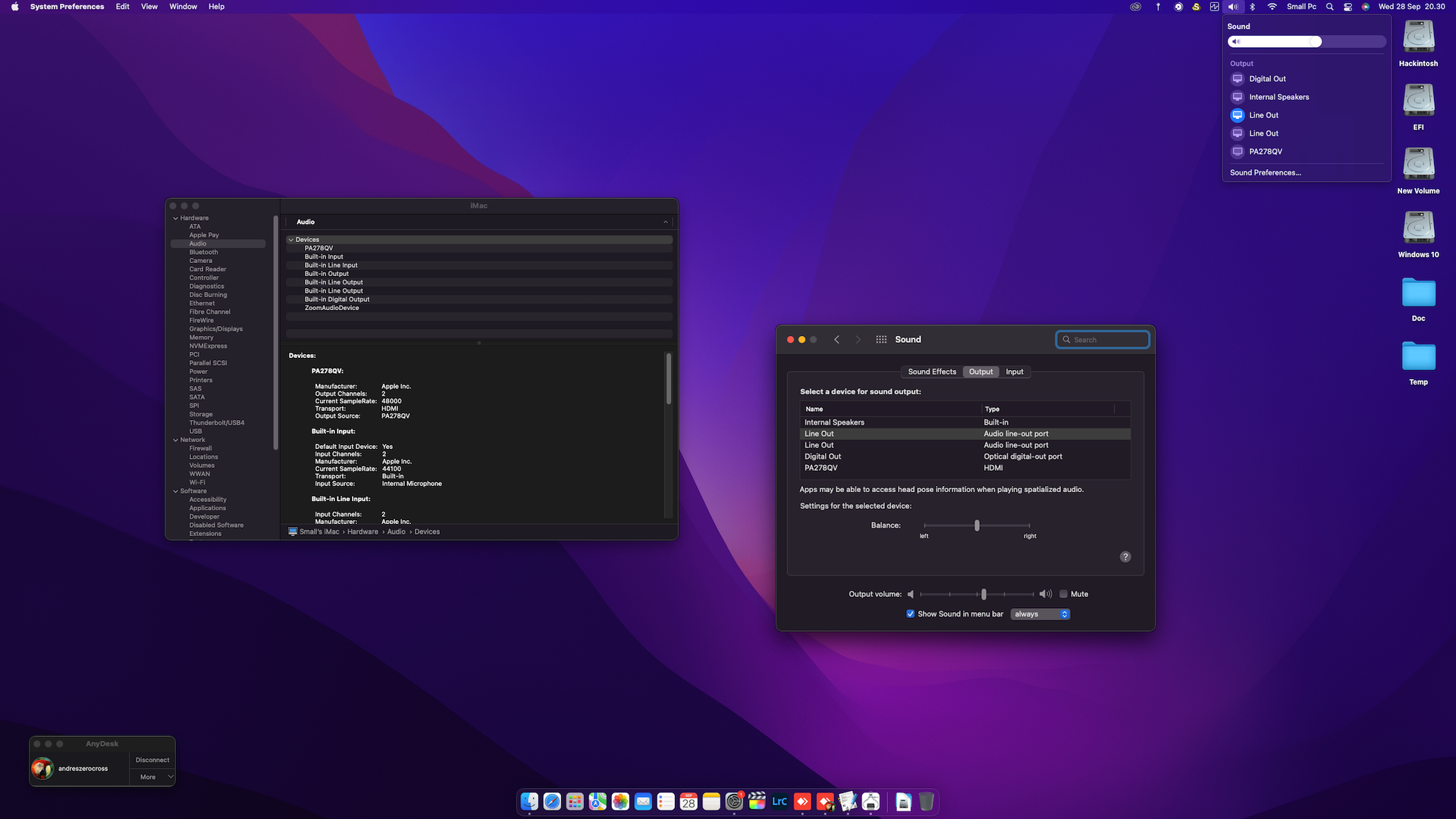Collapse the Devices list expander
This screenshot has height=819, width=1456.
(290, 240)
